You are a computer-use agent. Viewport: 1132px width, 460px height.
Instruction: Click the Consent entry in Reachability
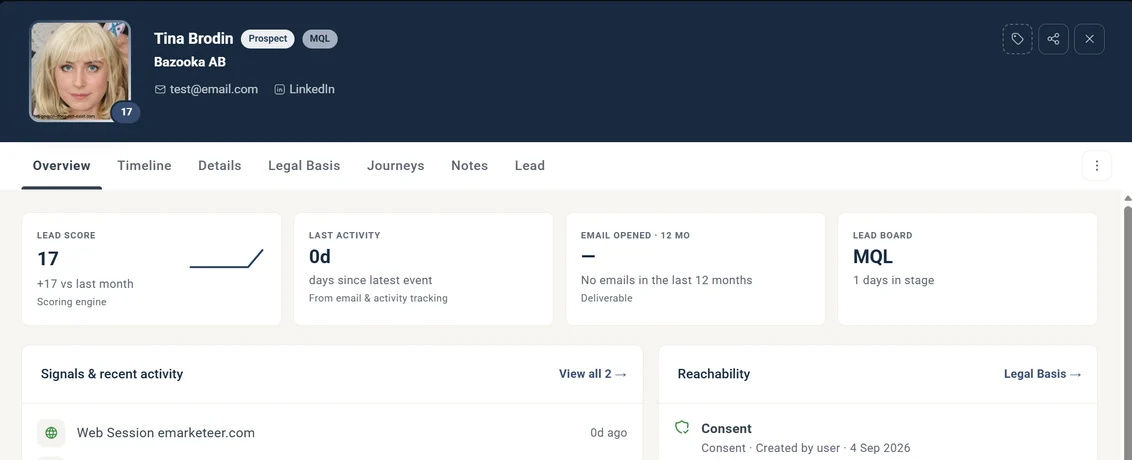tap(878, 438)
